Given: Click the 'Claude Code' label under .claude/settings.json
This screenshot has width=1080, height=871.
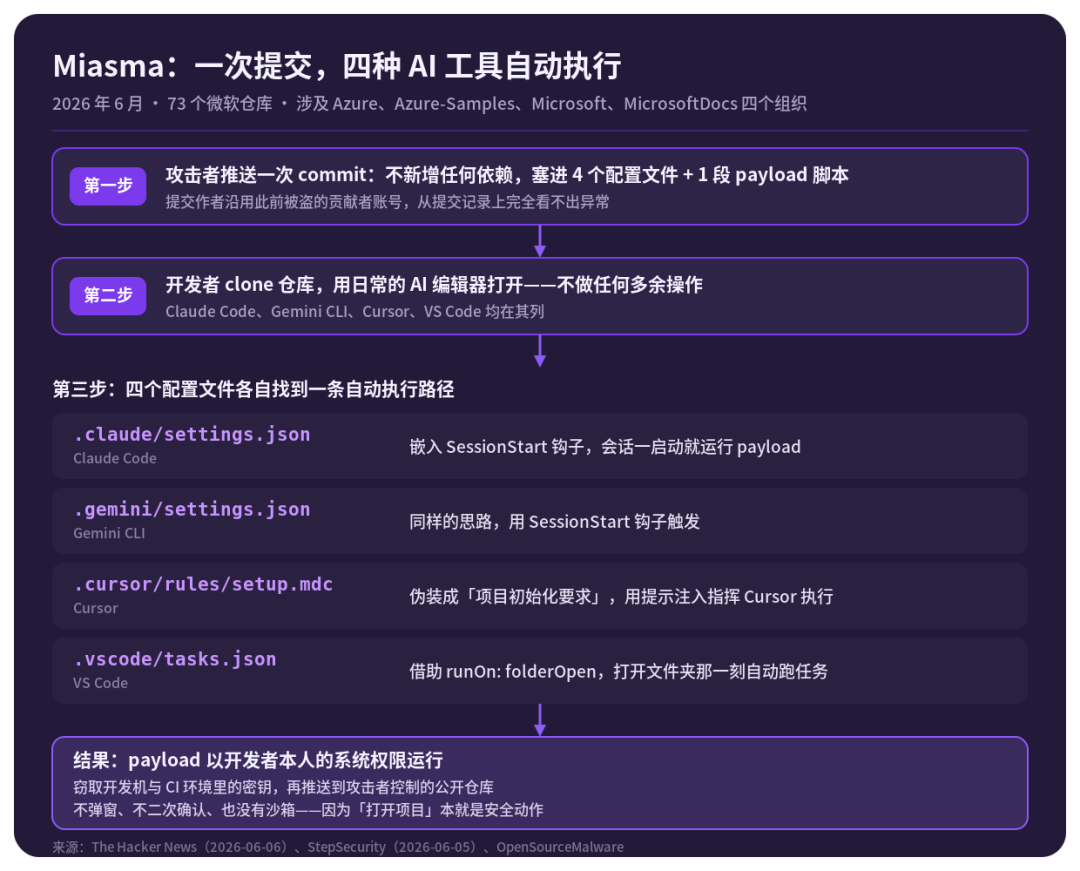Looking at the screenshot, I should pos(115,458).
